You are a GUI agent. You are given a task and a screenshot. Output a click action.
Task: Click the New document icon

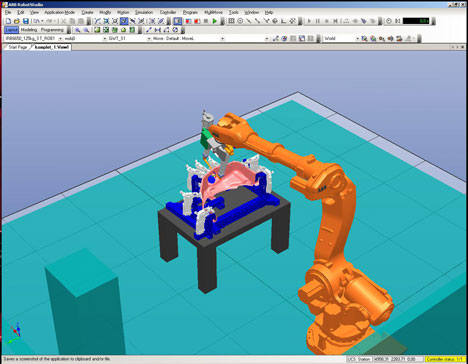tap(9, 21)
